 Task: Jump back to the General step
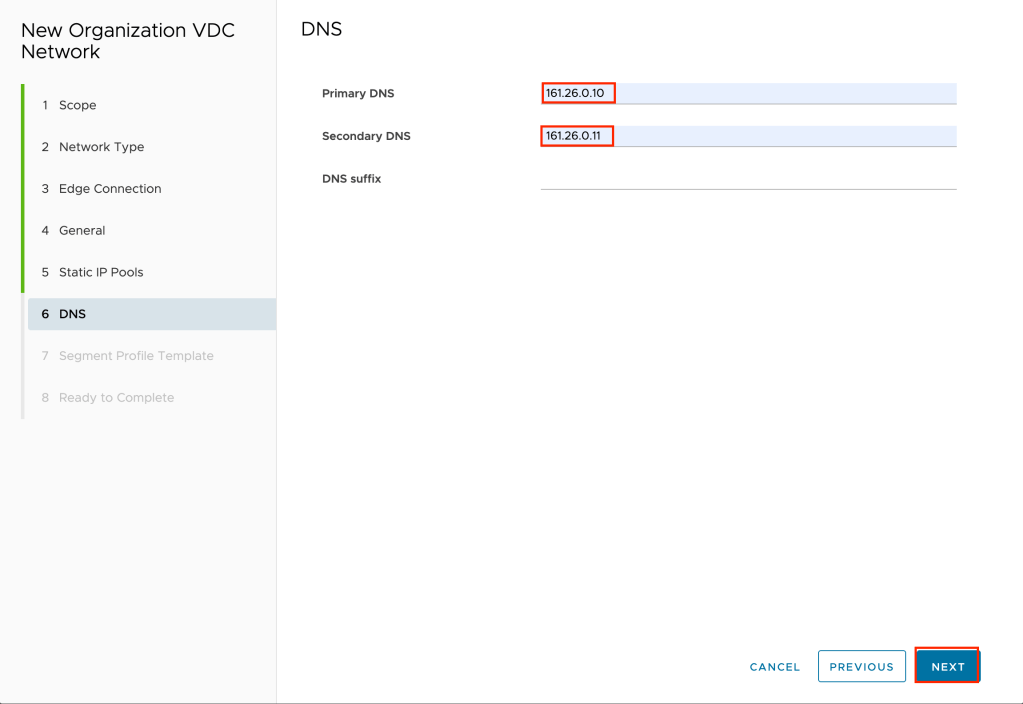81,231
